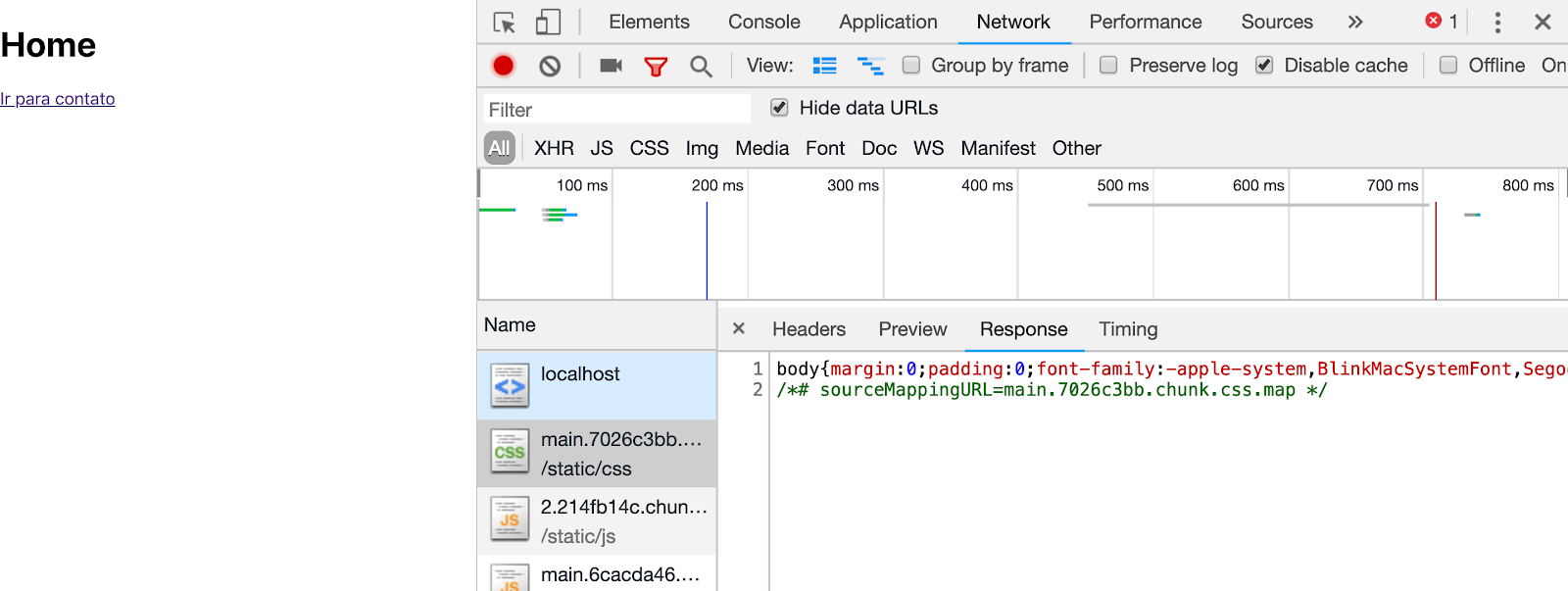Click the sourceMappingURL comment line in response
This screenshot has width=1568, height=591.
pyautogui.click(x=1052, y=390)
